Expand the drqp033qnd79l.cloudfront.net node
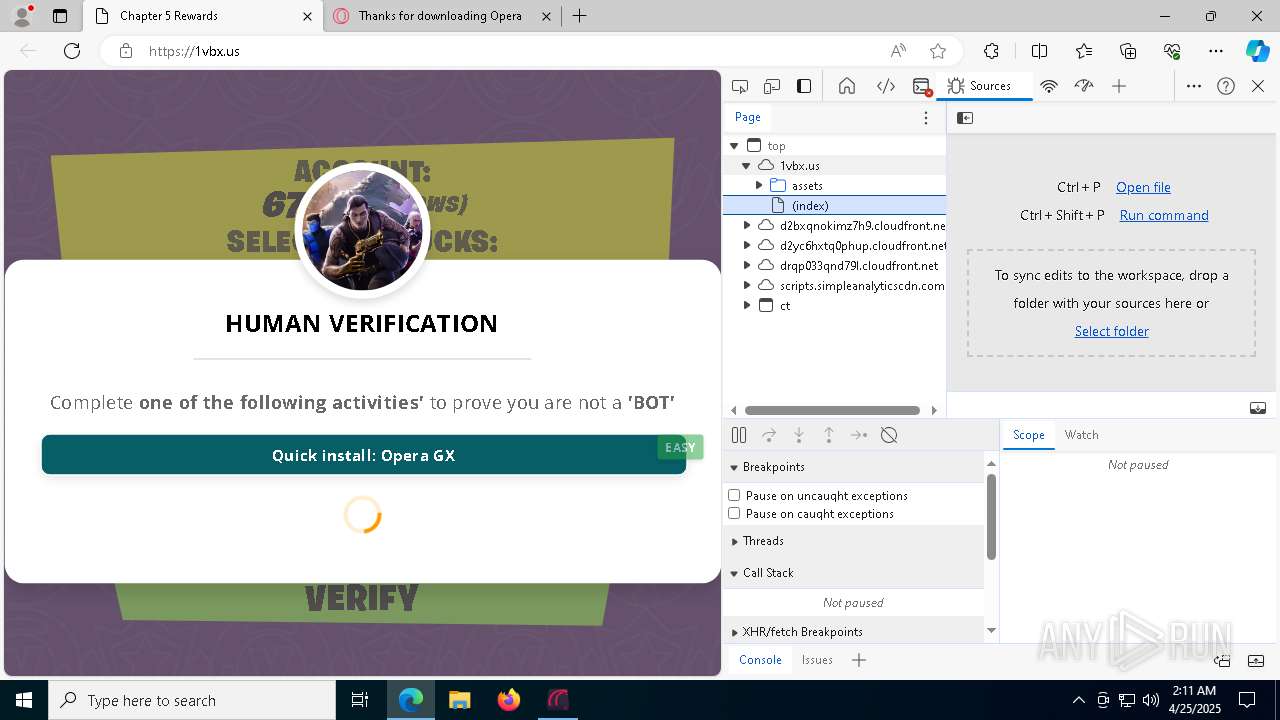 [746, 266]
